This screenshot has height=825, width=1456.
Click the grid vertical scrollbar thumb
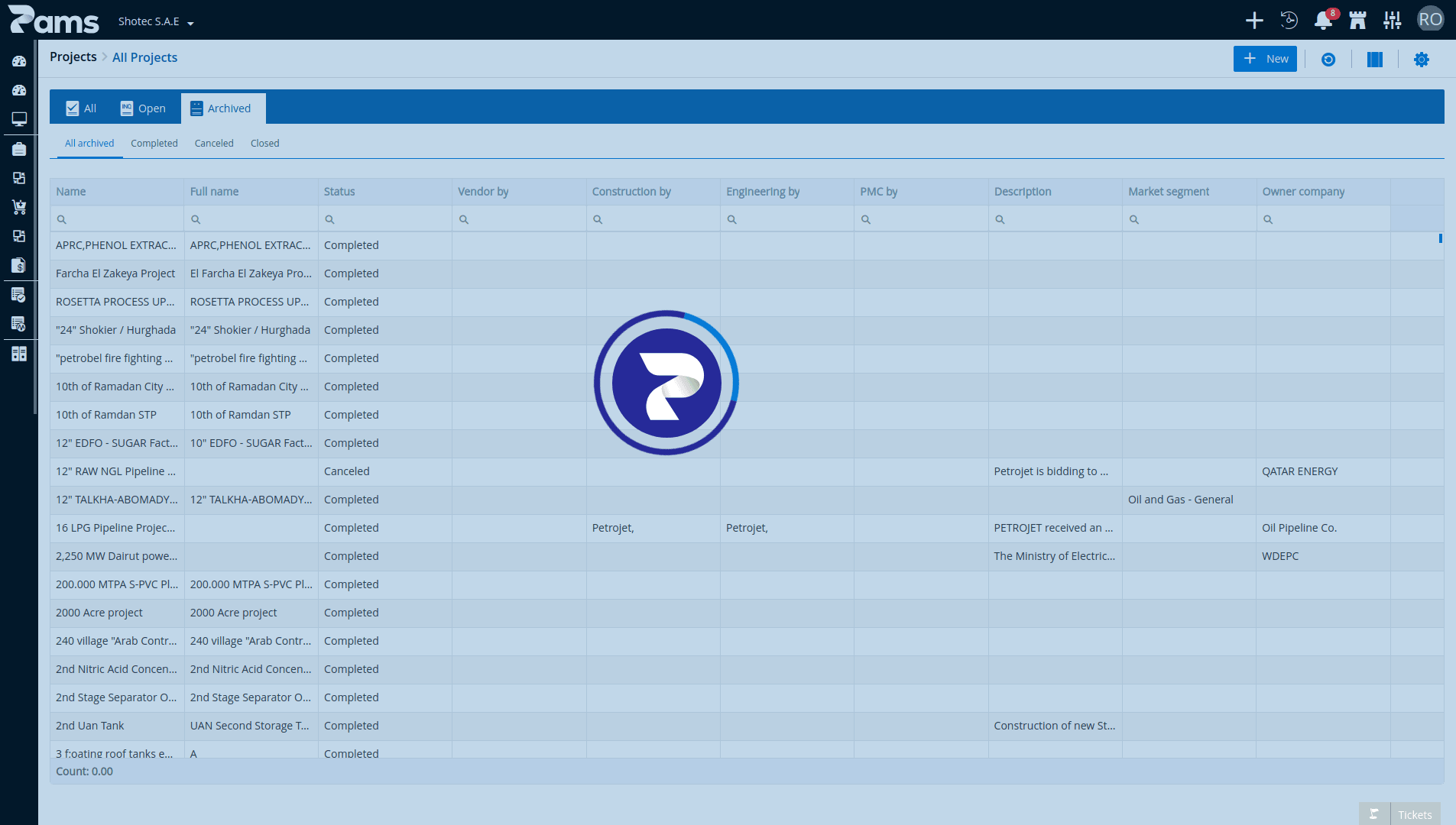(1441, 239)
